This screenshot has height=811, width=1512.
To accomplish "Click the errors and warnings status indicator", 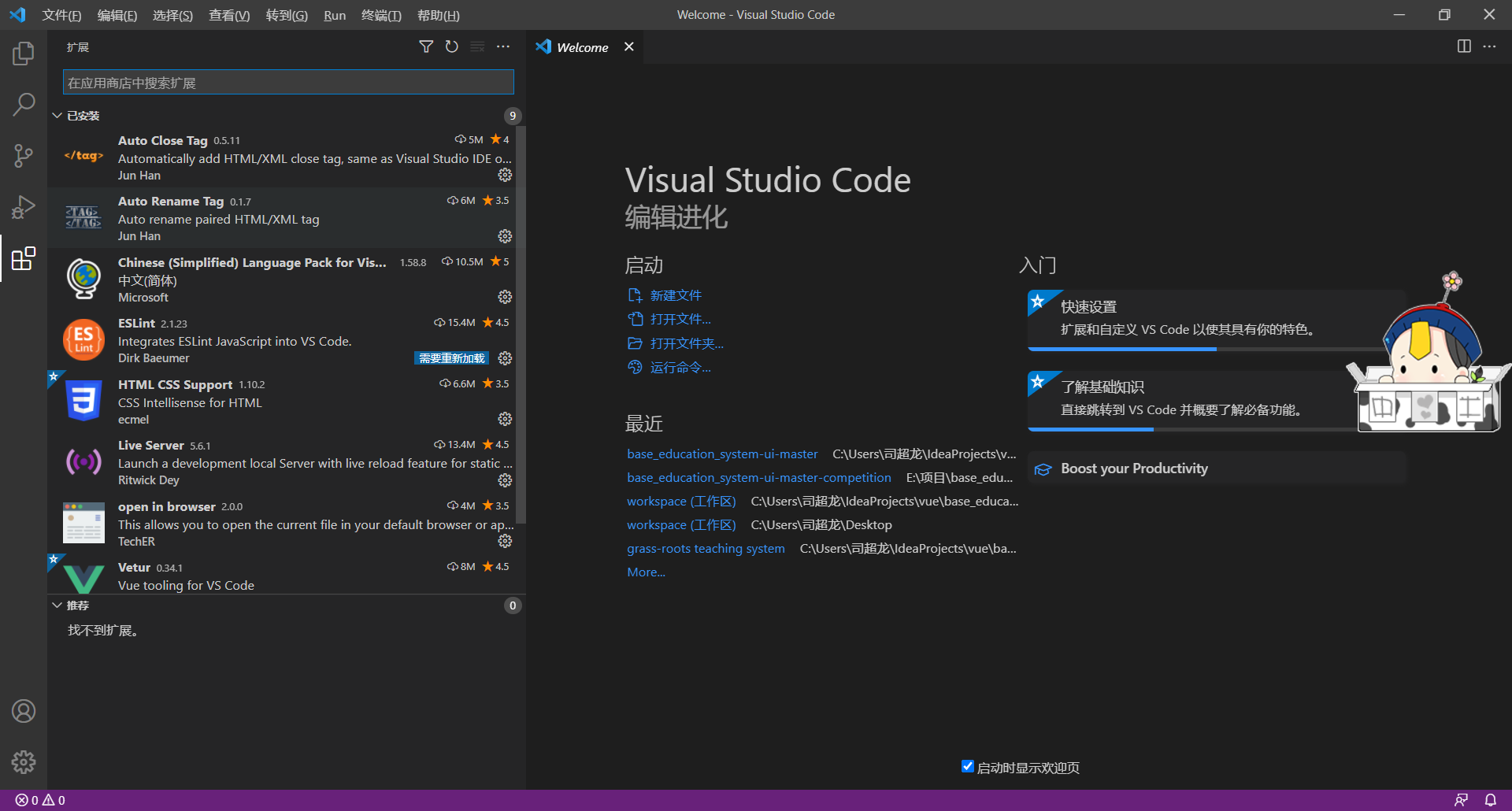I will pos(40,800).
